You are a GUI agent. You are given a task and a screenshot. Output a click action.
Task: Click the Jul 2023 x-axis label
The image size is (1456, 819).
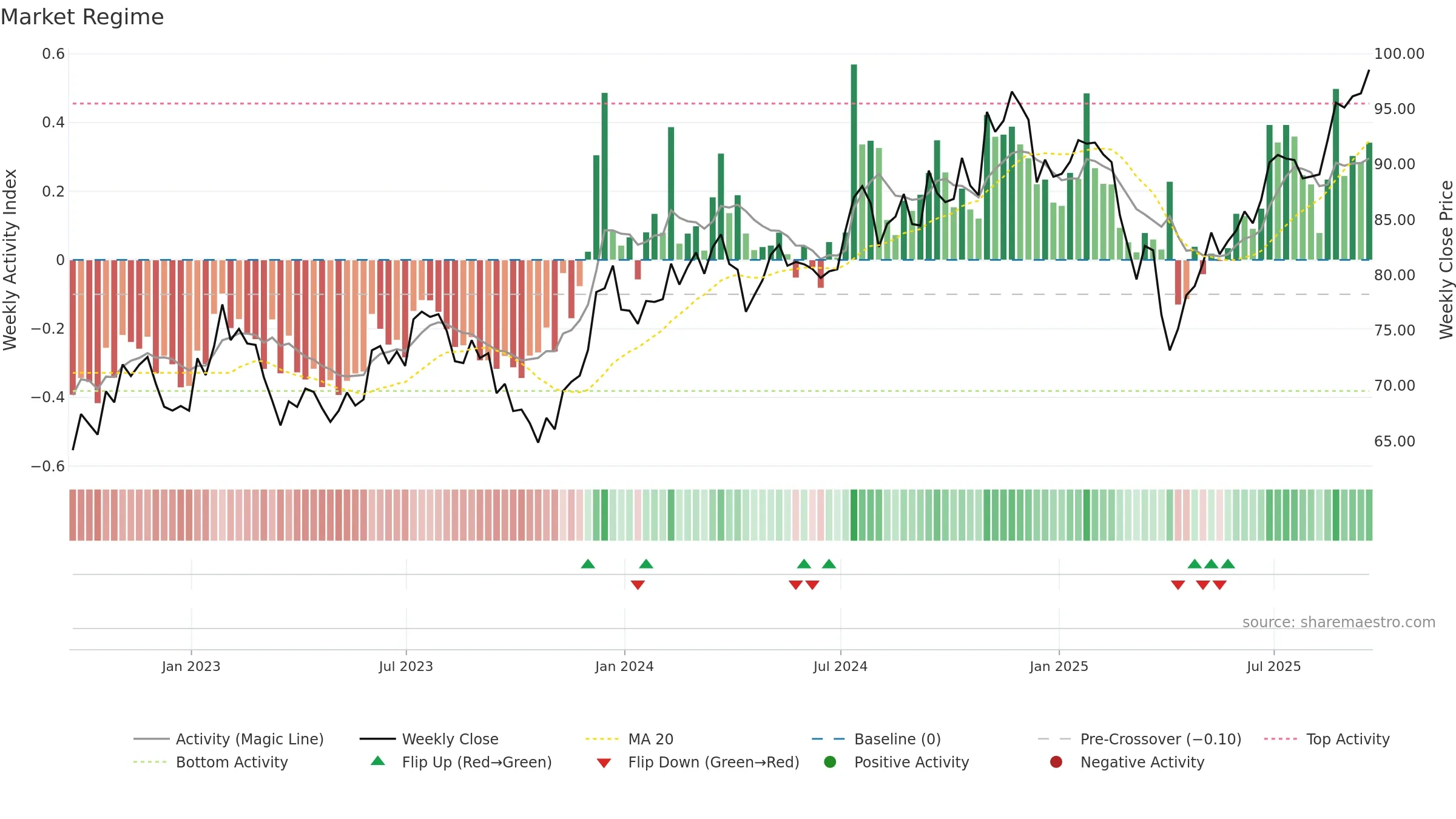tap(406, 666)
